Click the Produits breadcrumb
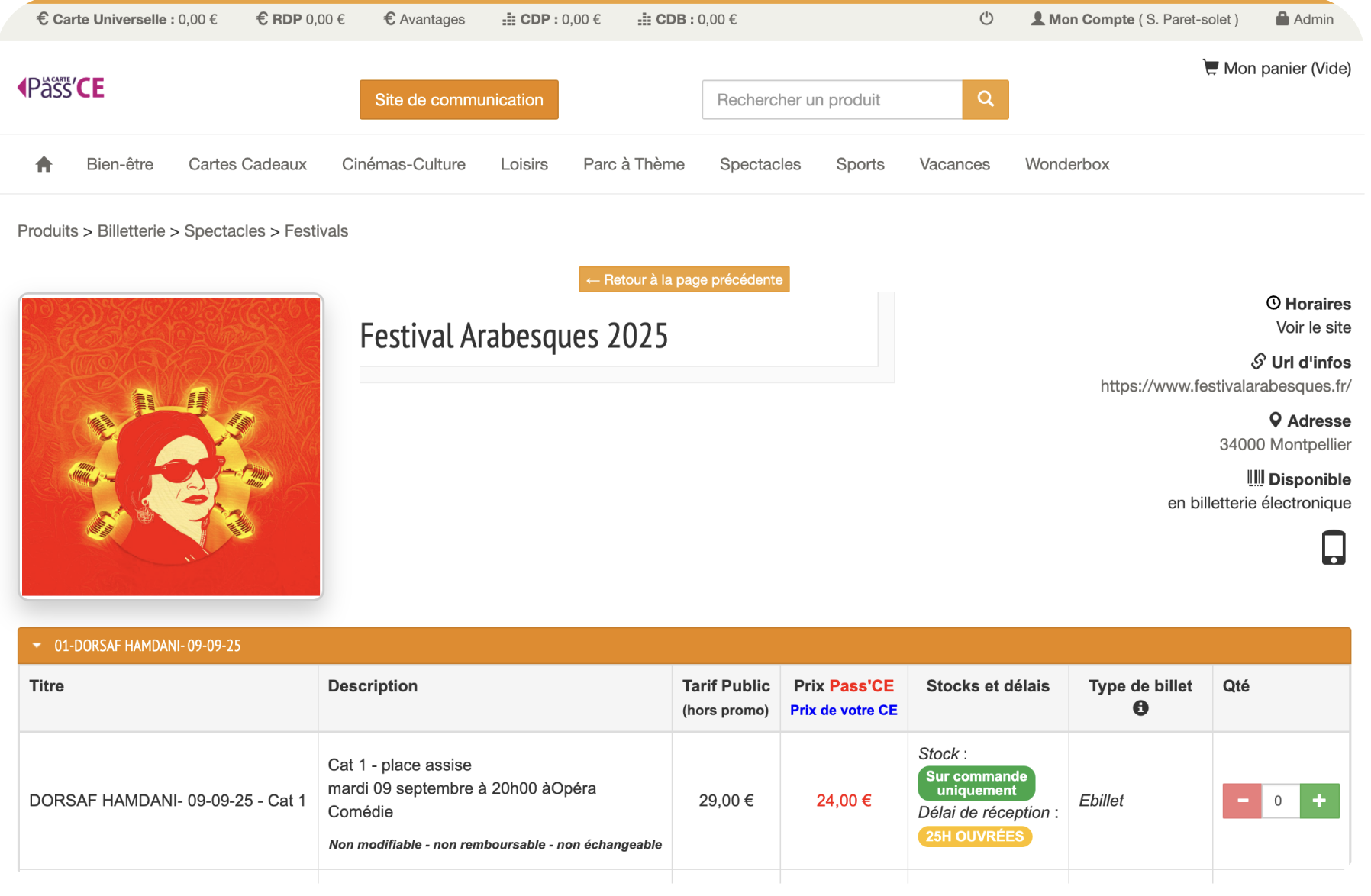Image resolution: width=1371 pixels, height=896 pixels. click(x=48, y=230)
